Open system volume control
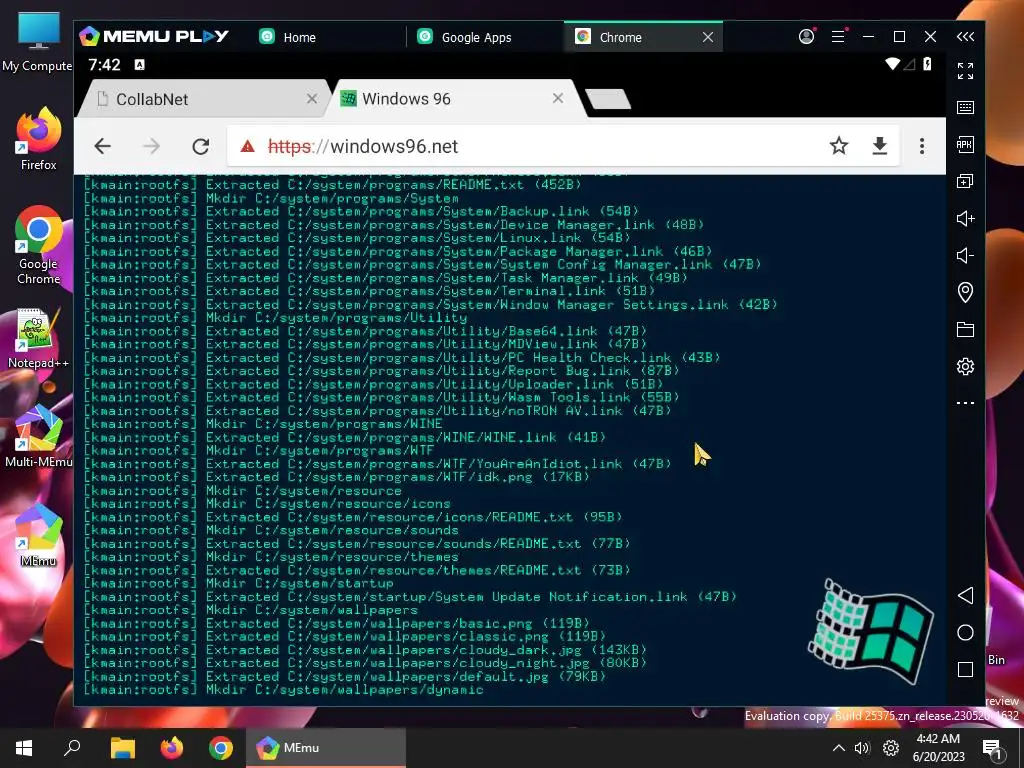This screenshot has width=1024, height=768. [x=862, y=748]
